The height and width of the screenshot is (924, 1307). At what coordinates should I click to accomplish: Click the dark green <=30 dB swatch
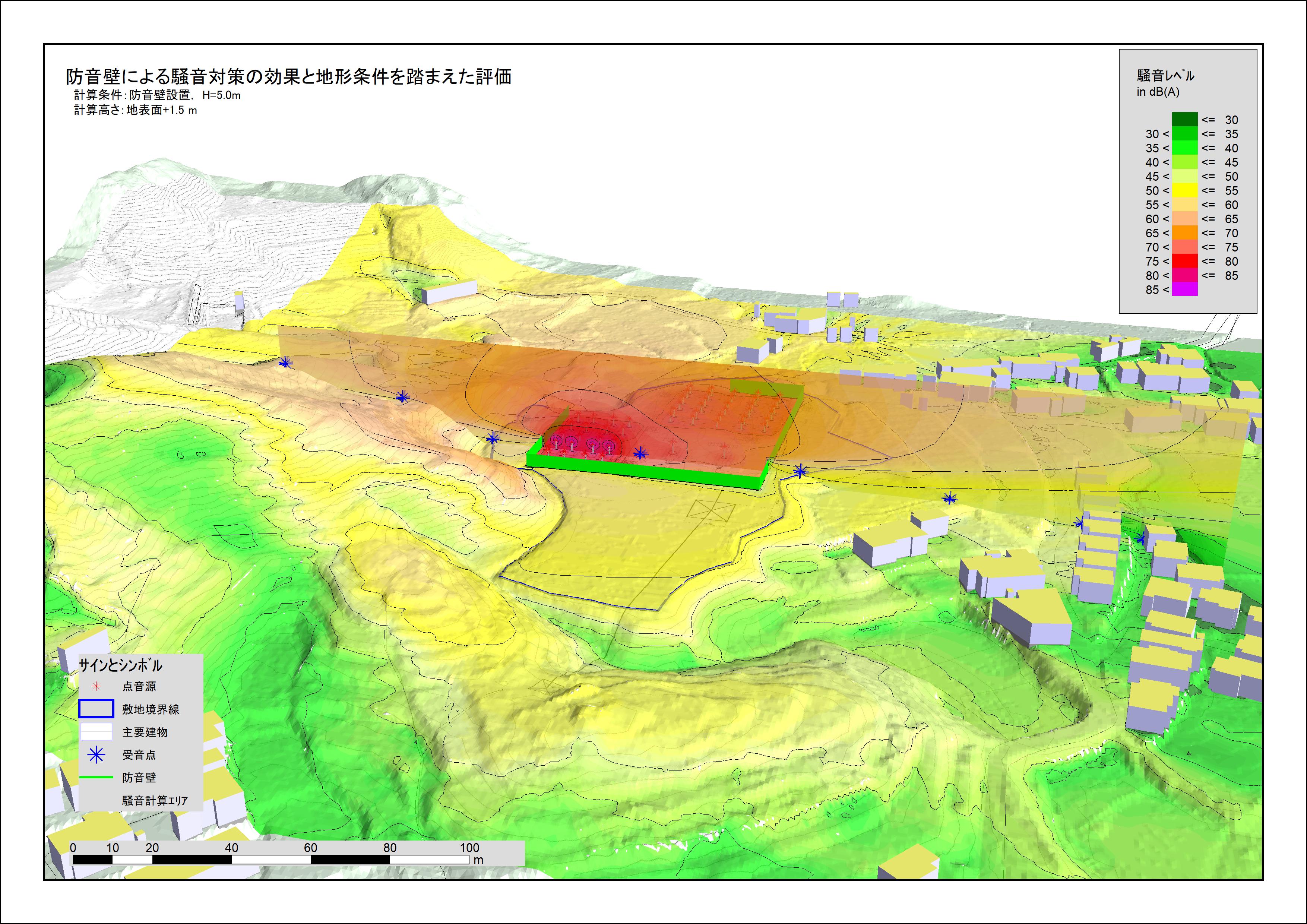tap(1185, 120)
